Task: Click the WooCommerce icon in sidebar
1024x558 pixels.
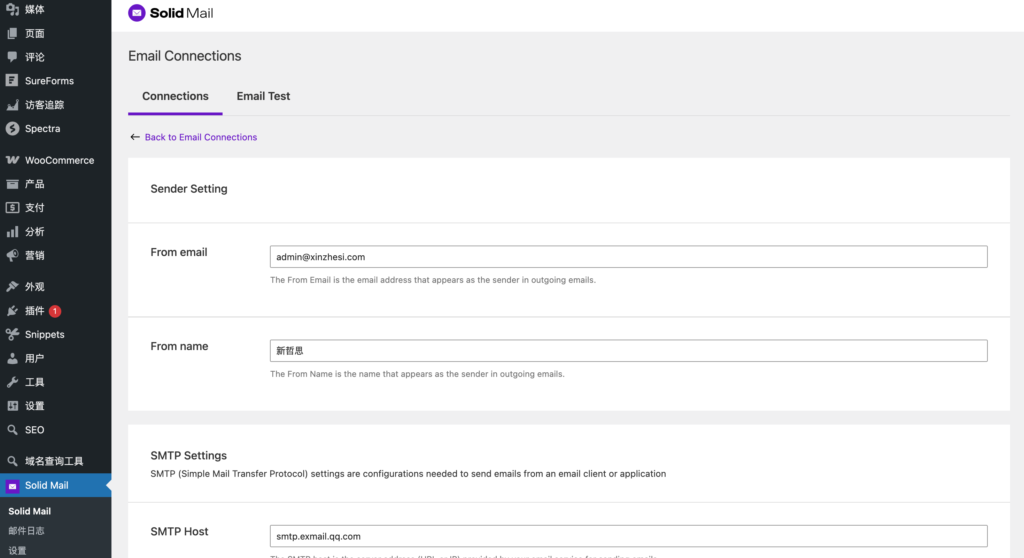Action: [x=12, y=160]
